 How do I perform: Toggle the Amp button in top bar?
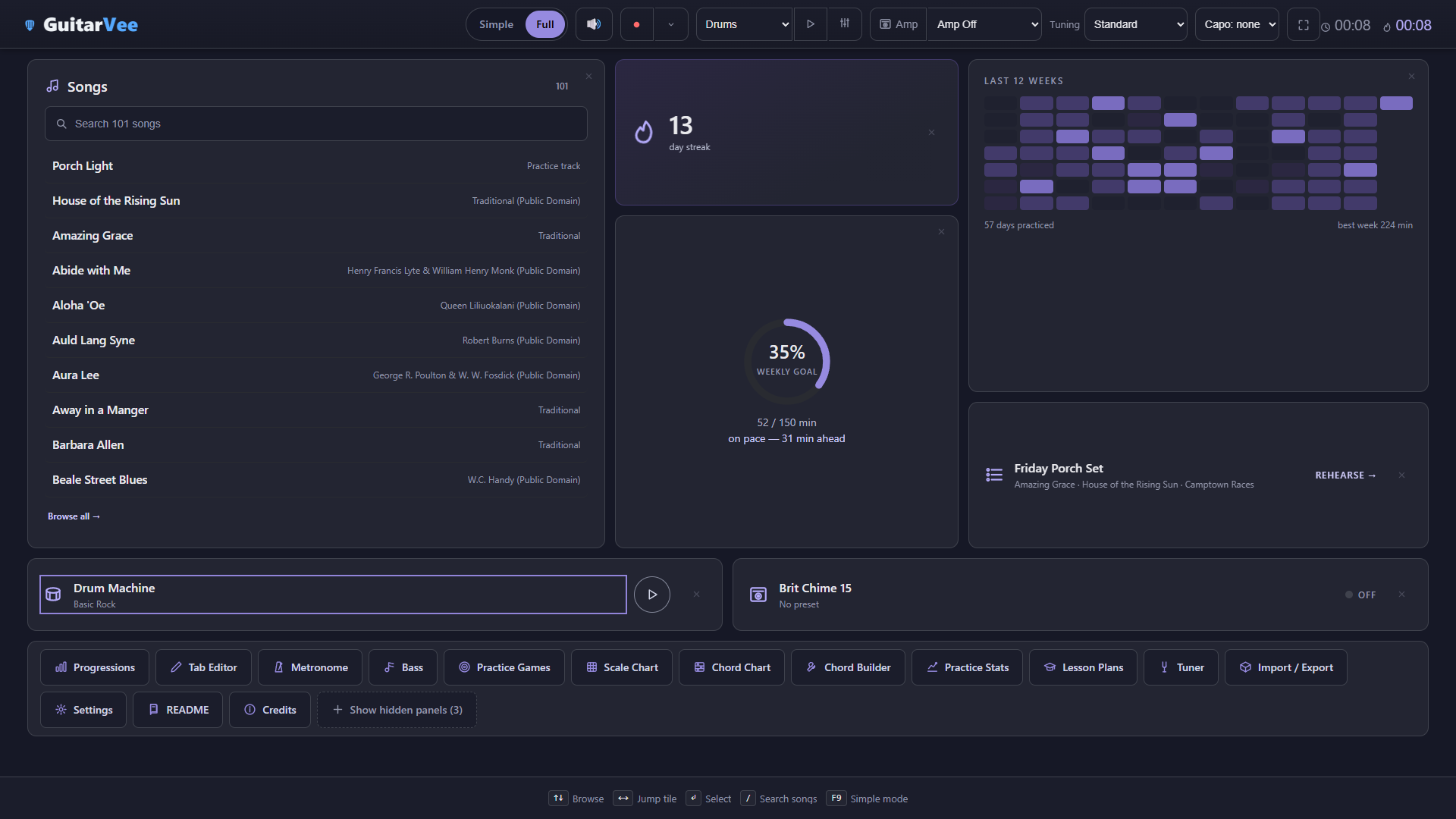coord(899,24)
